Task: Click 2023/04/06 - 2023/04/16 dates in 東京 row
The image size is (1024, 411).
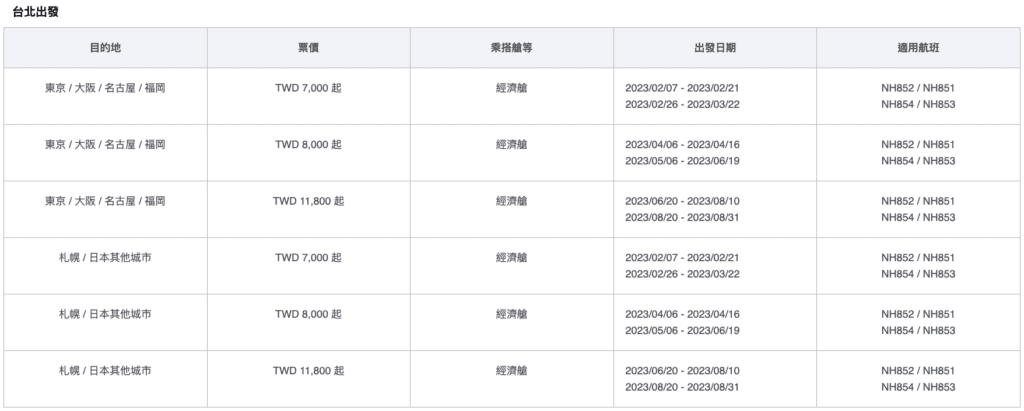Action: [x=682, y=144]
